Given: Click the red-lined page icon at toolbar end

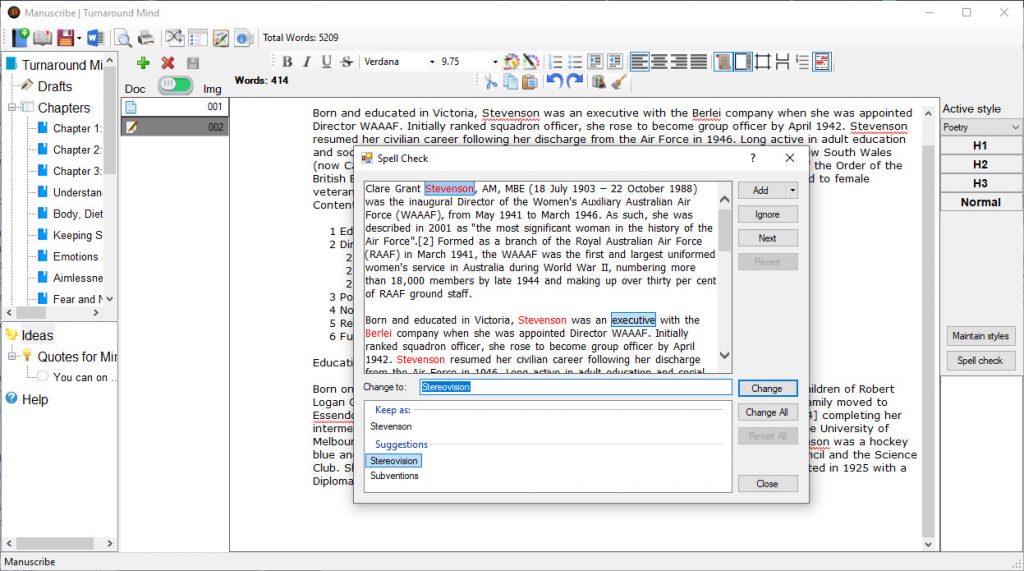Looking at the screenshot, I should pyautogui.click(x=822, y=62).
